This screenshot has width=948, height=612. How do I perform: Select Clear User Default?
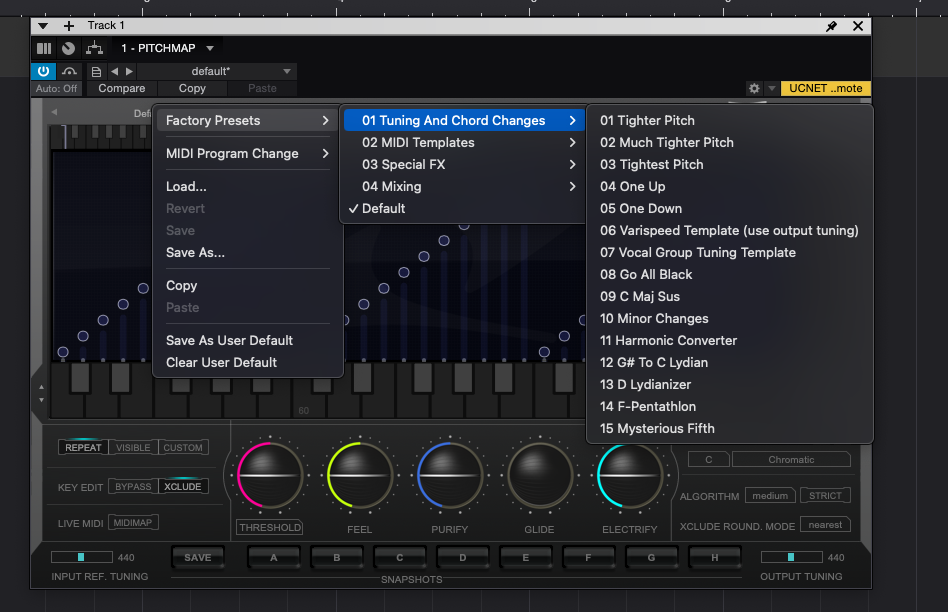pos(247,362)
